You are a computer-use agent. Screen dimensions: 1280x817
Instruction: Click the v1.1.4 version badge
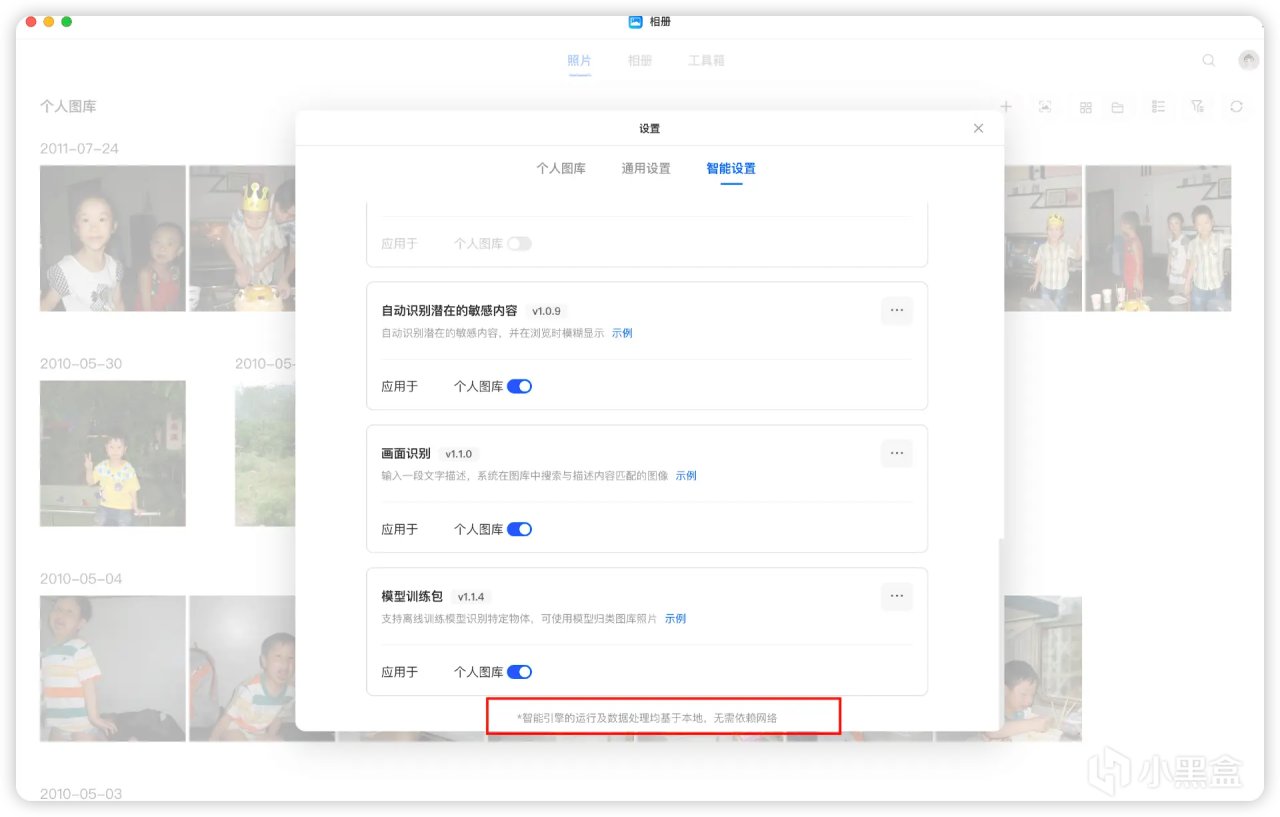(x=471, y=597)
